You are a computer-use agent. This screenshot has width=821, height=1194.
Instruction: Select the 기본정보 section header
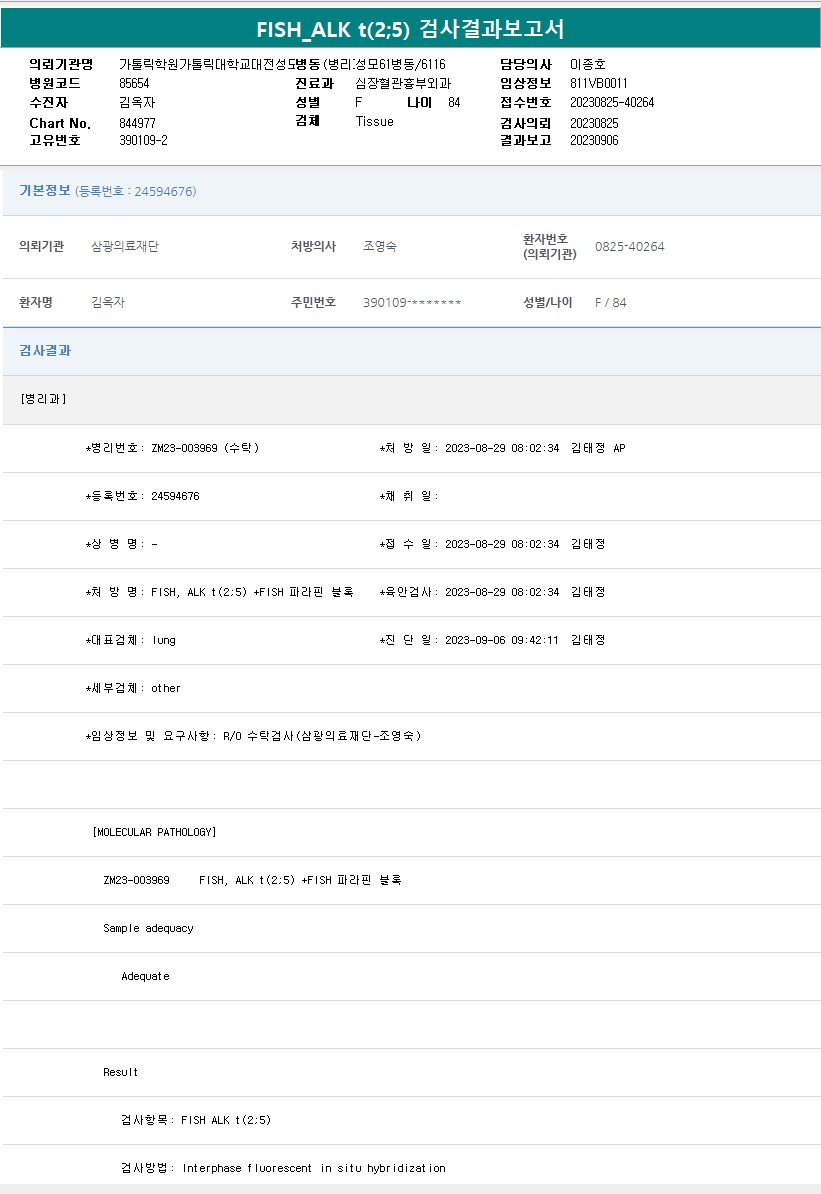[45, 190]
